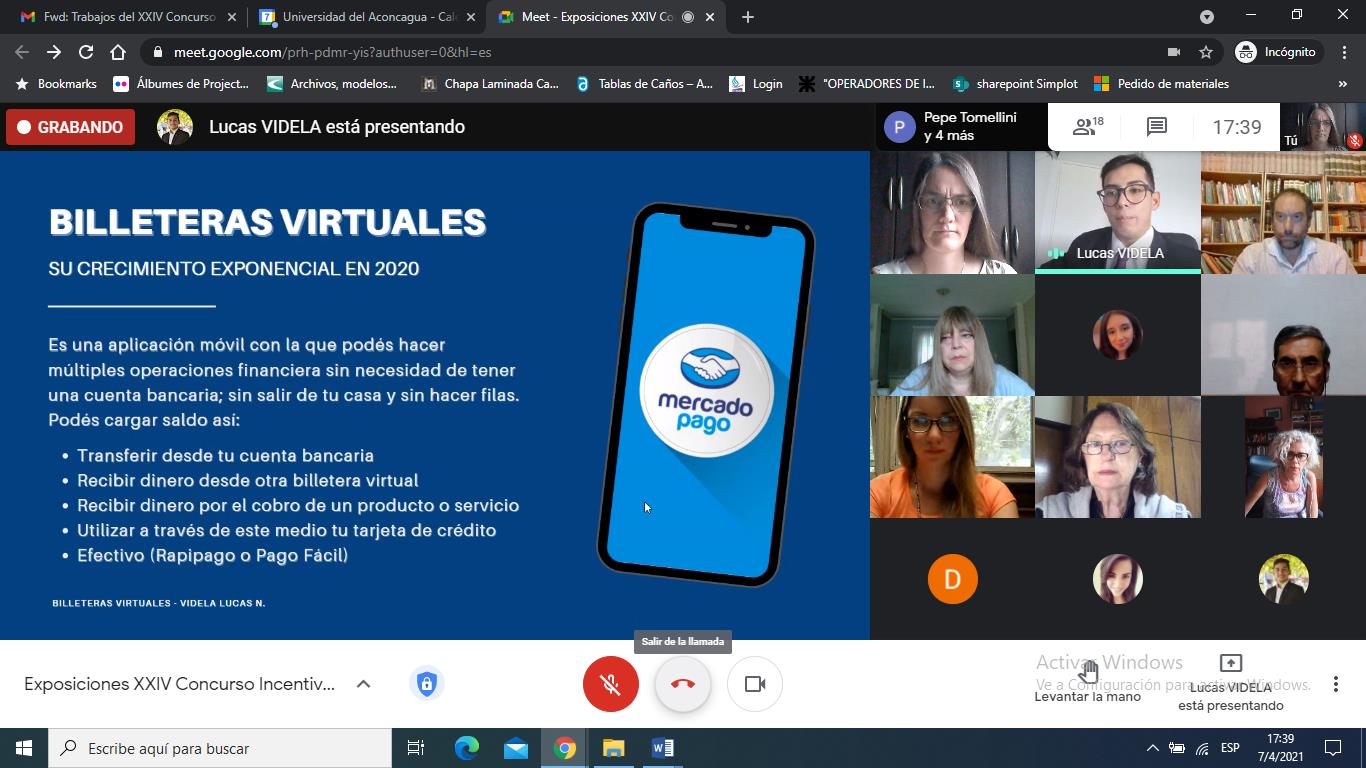Go to the browser home page
The image size is (1366, 768).
pyautogui.click(x=118, y=52)
